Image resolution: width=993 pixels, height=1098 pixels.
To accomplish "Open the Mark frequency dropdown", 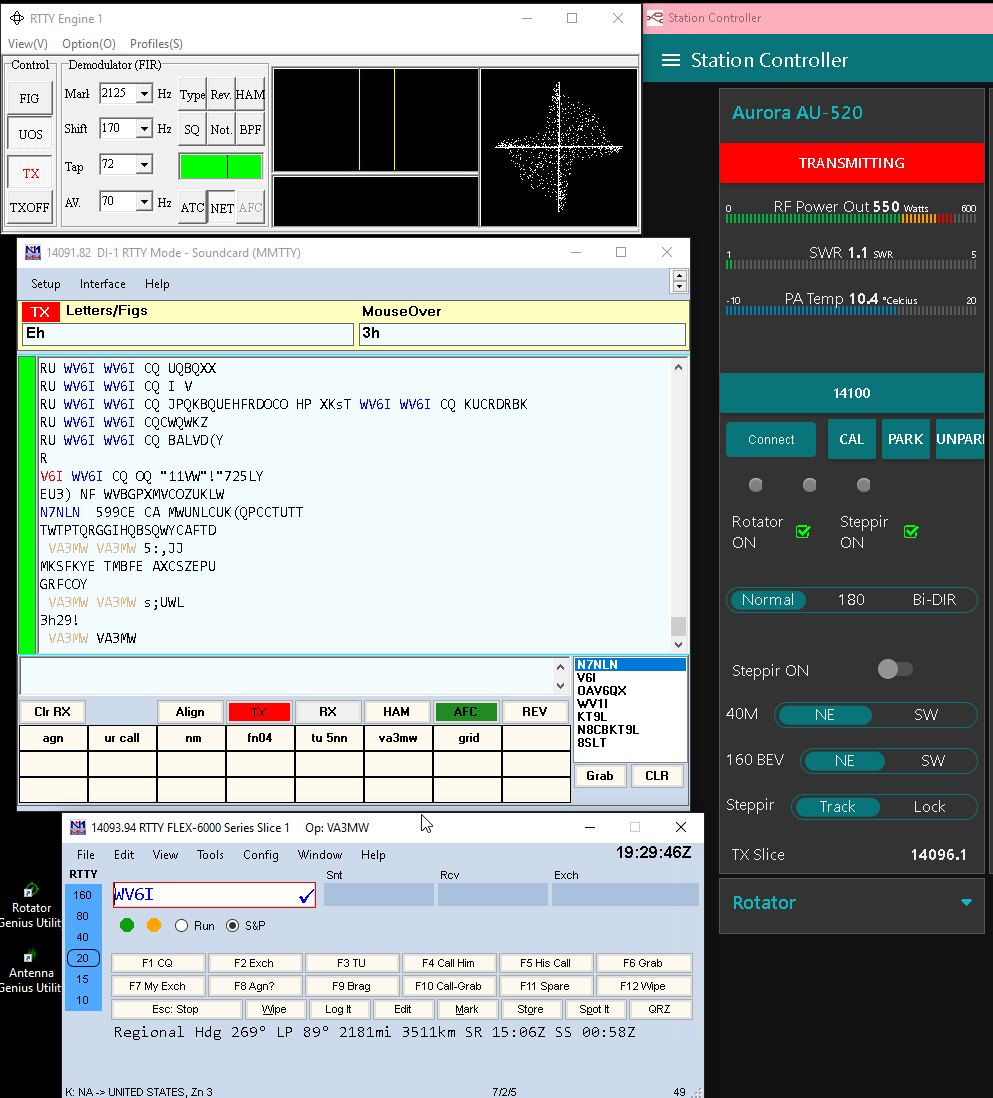I will point(144,94).
